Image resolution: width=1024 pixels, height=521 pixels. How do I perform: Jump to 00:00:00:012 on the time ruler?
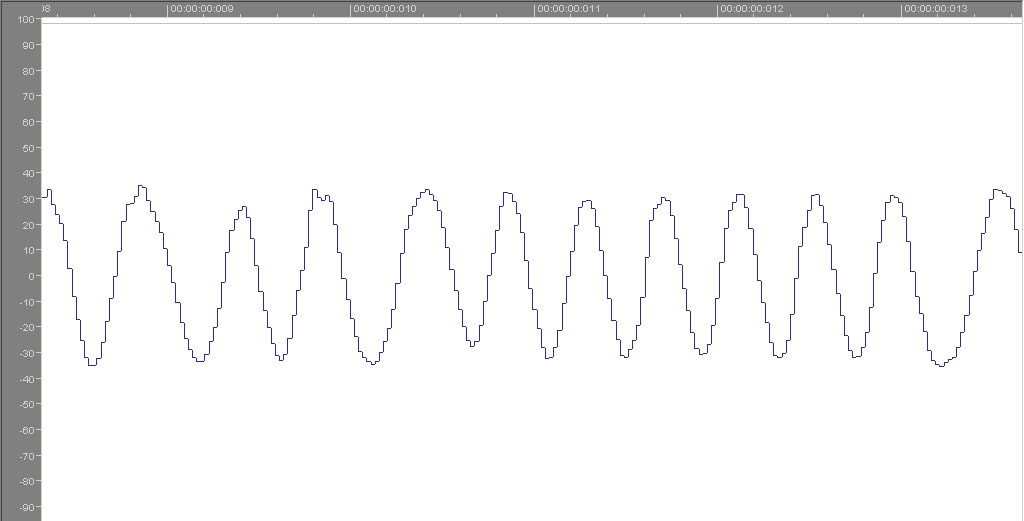coord(754,9)
